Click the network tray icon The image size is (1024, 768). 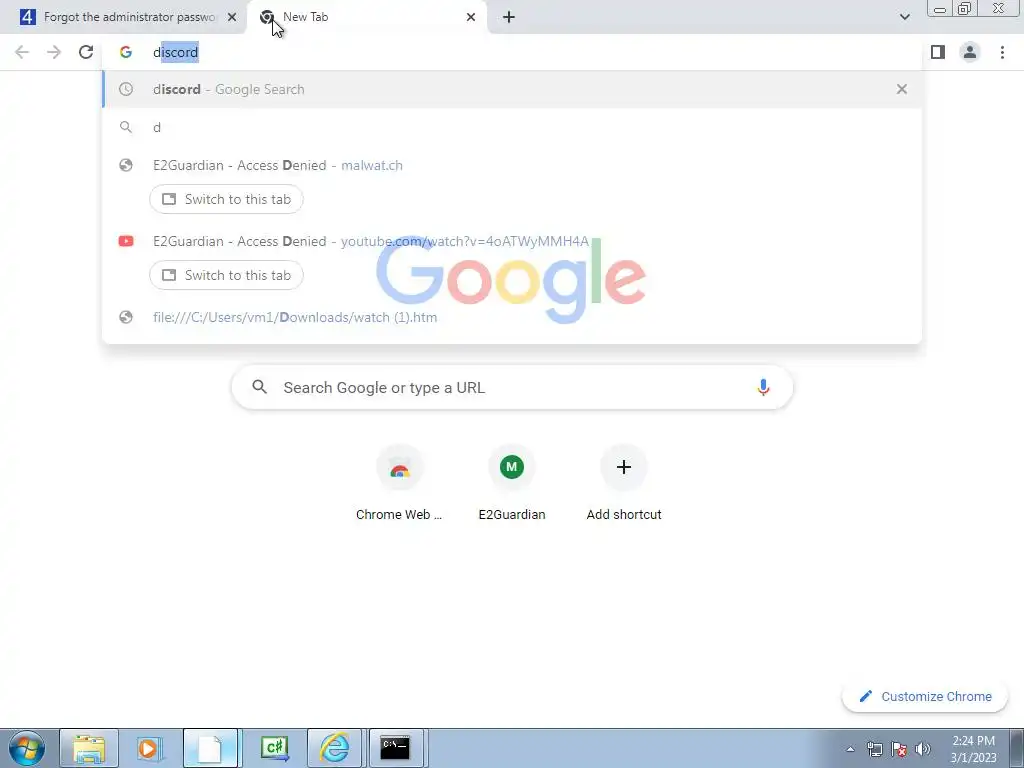coord(874,749)
